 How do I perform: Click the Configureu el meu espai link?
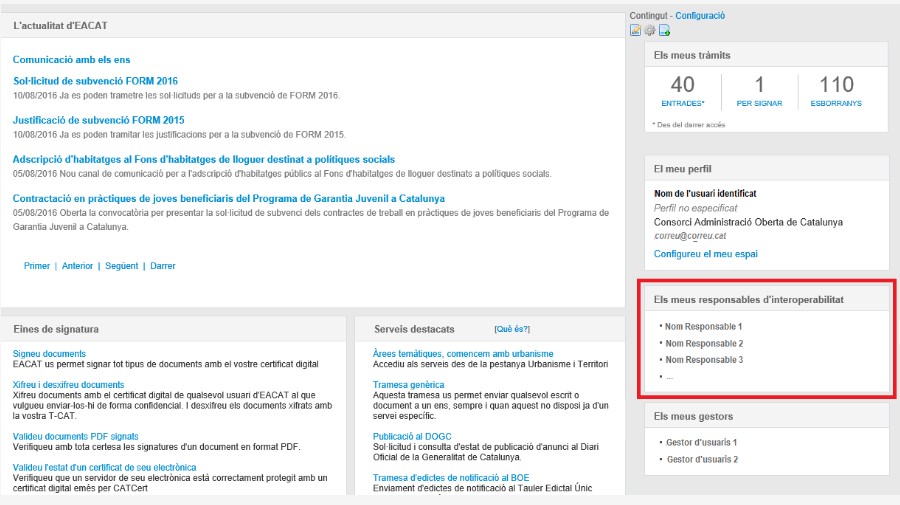[705, 254]
